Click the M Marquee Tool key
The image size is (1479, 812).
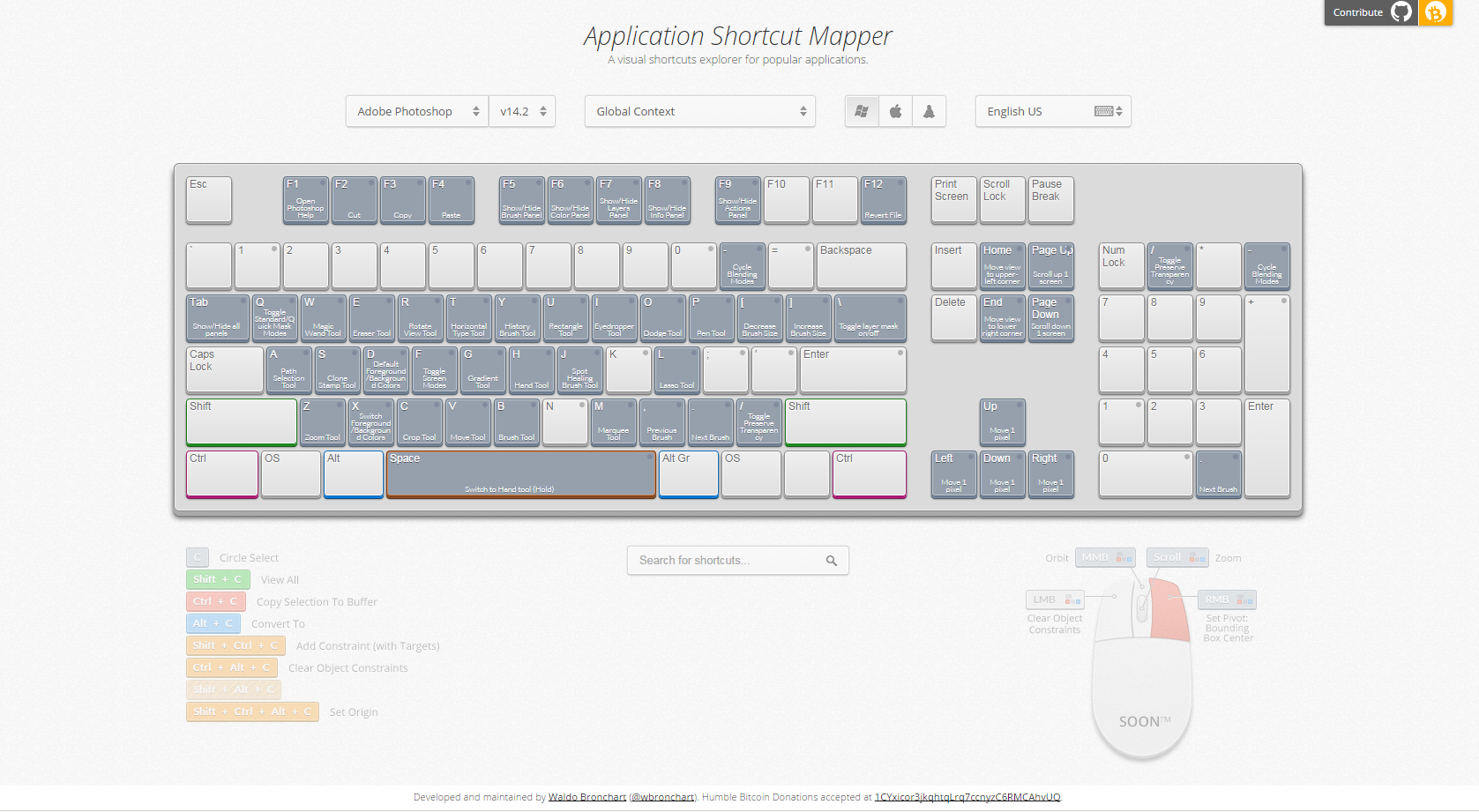pyautogui.click(x=614, y=422)
